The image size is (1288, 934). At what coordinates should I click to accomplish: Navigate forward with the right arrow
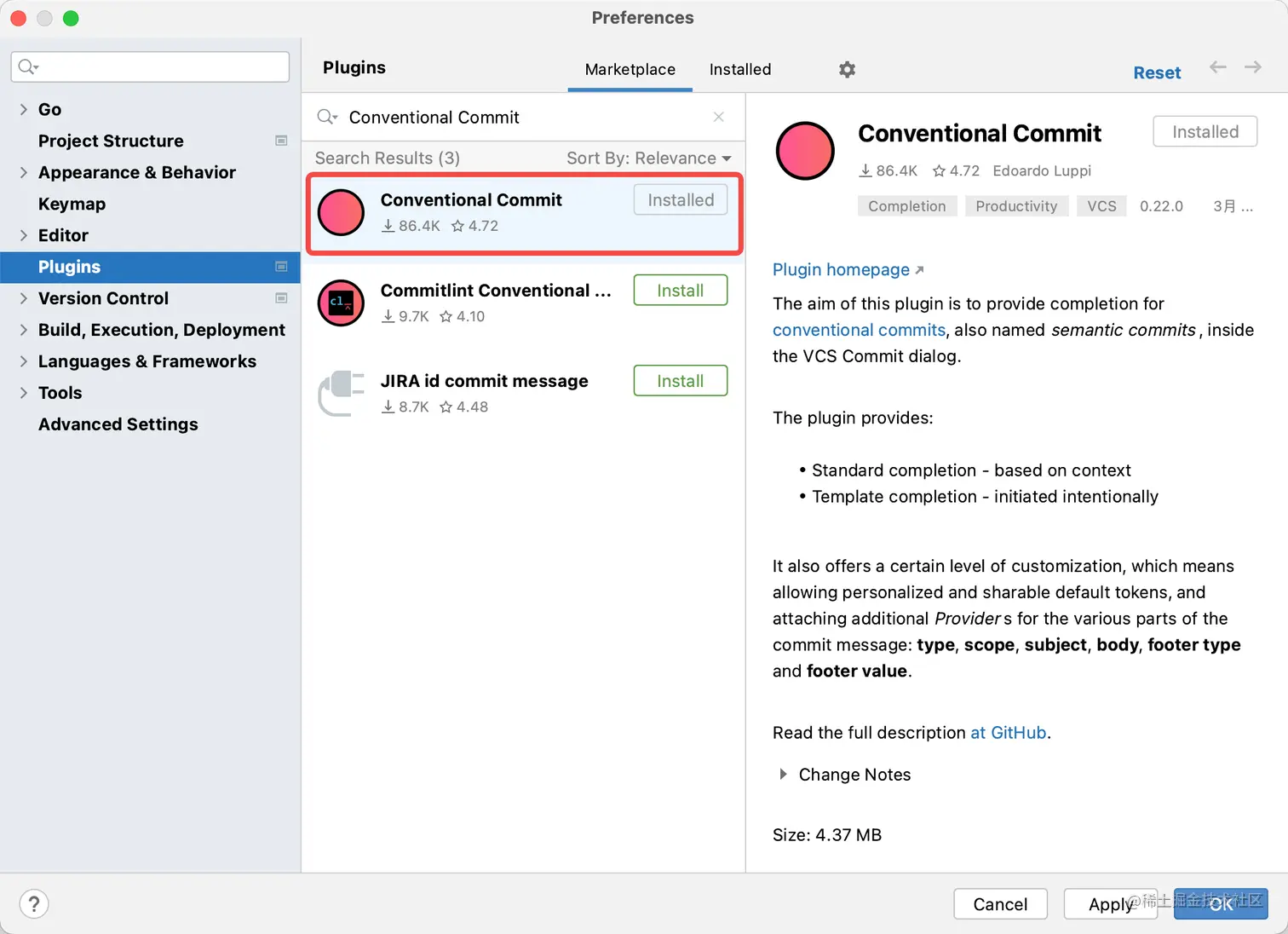click(1252, 67)
